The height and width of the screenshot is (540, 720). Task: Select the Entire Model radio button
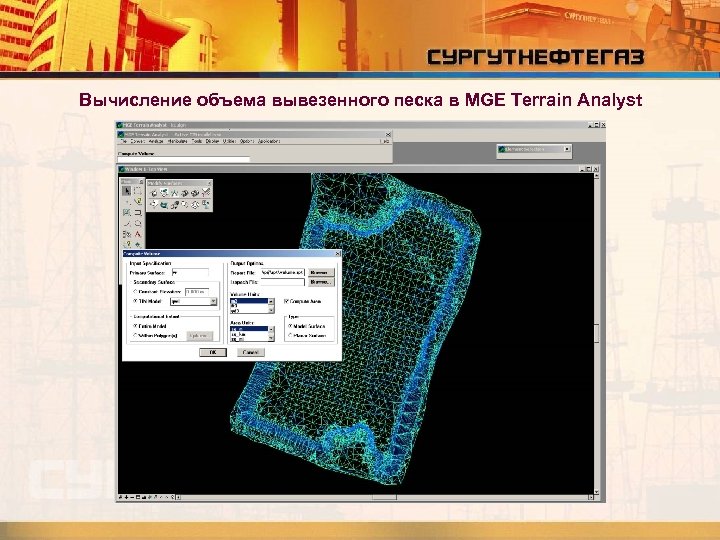click(135, 326)
